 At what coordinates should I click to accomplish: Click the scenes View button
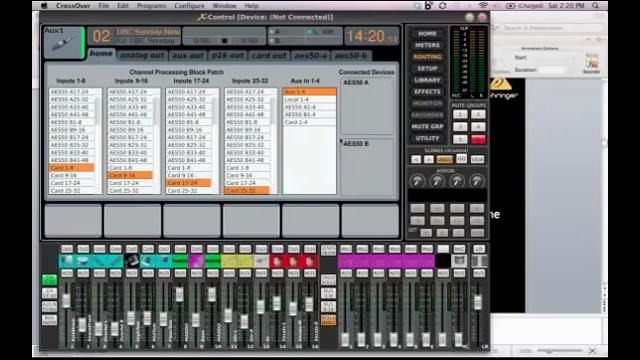(x=477, y=159)
